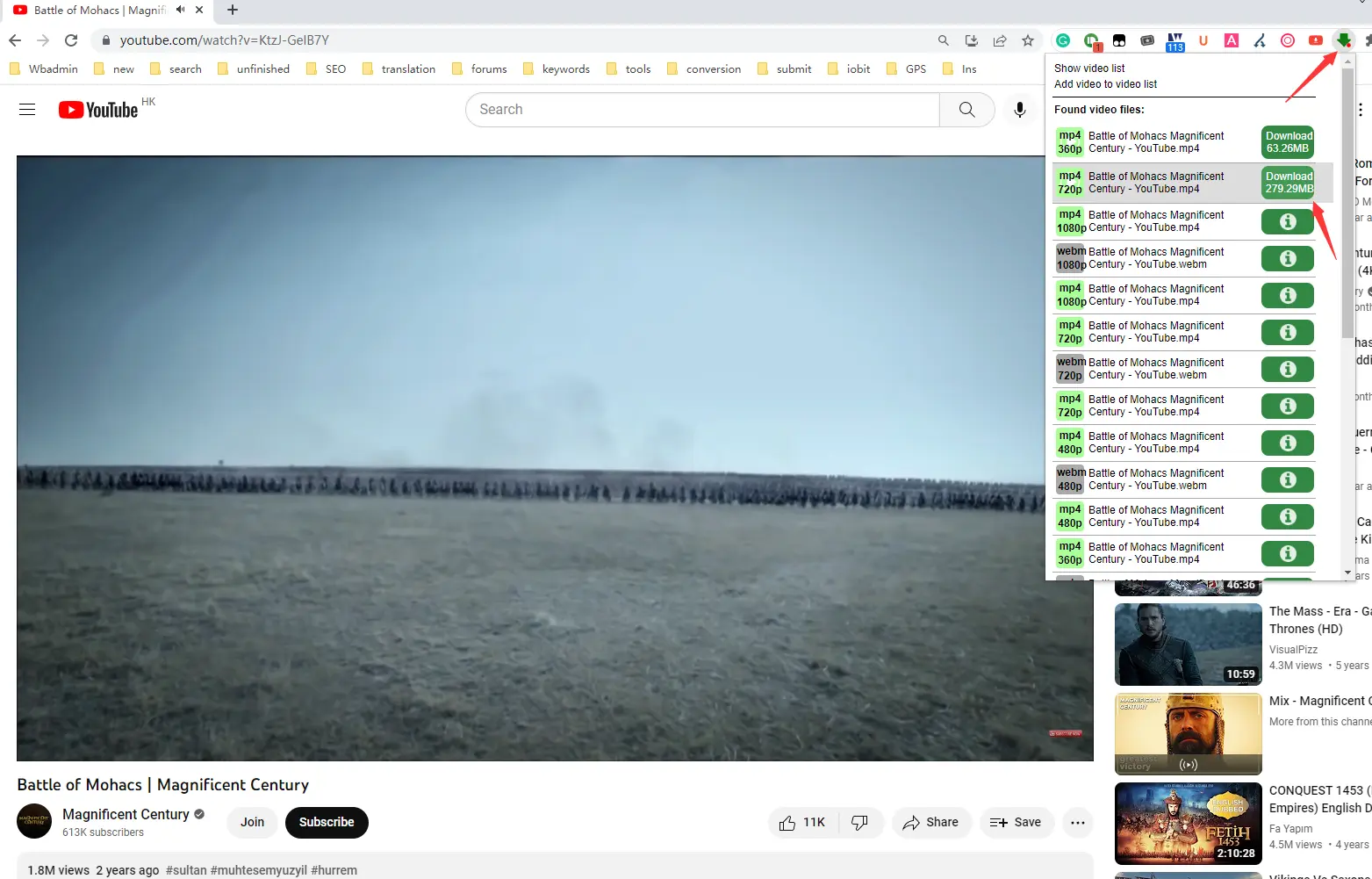Open the forums bookmarks folder
Screen dimensions: 1372x879
(479, 68)
